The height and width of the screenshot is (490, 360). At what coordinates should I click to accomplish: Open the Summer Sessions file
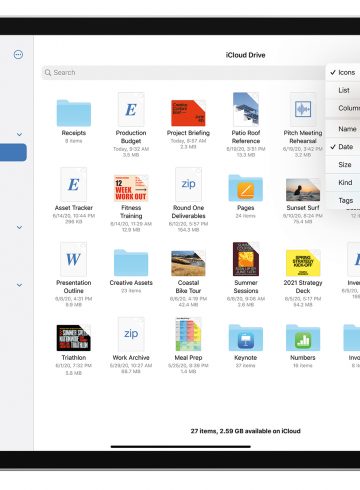tap(246, 259)
